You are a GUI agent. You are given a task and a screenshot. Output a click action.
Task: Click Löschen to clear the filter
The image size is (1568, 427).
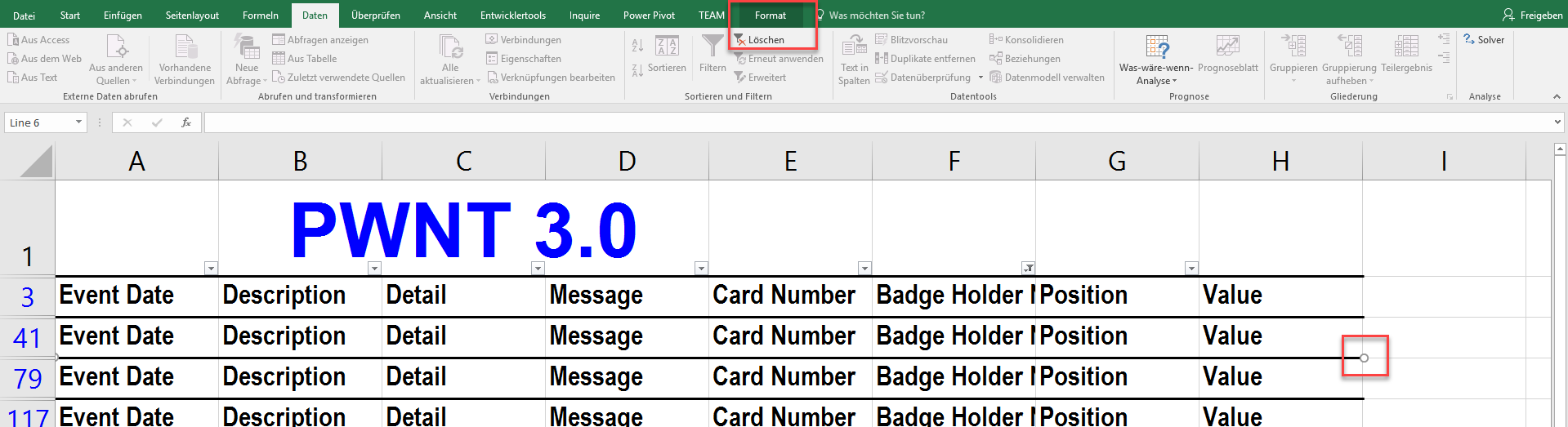(765, 40)
